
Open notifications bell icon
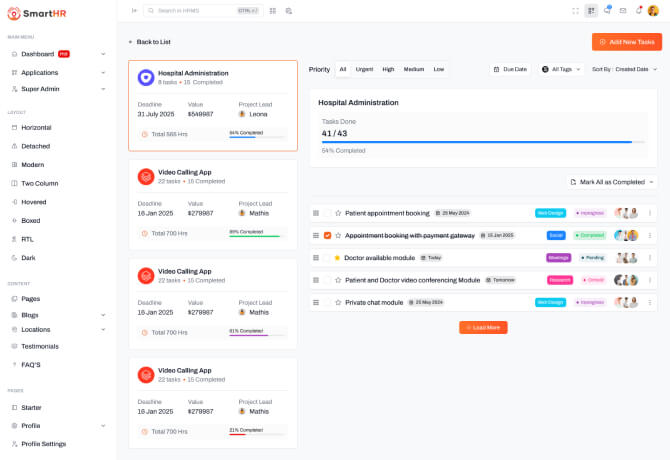pyautogui.click(x=638, y=10)
